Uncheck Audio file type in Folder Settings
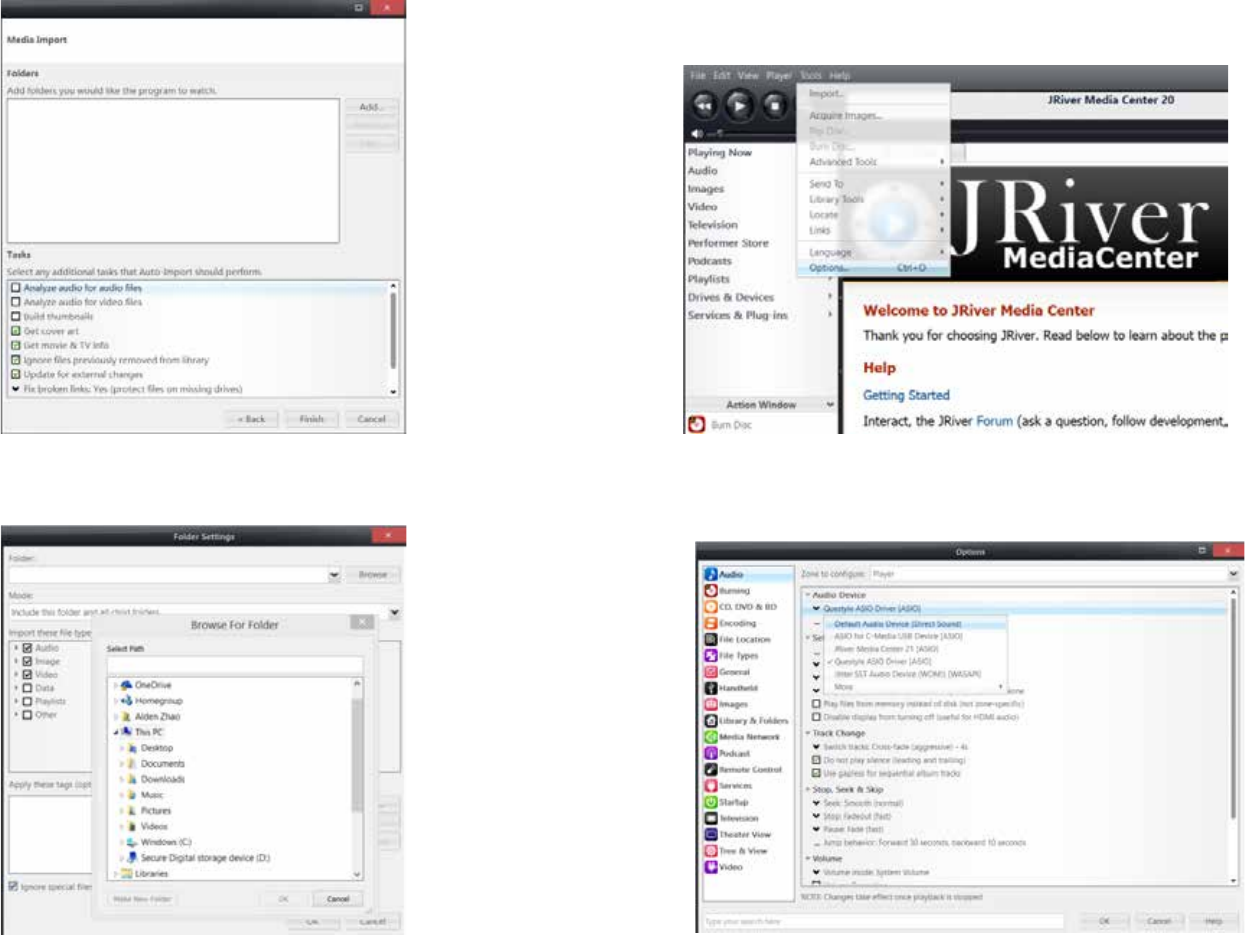The height and width of the screenshot is (935, 1245). (x=27, y=648)
